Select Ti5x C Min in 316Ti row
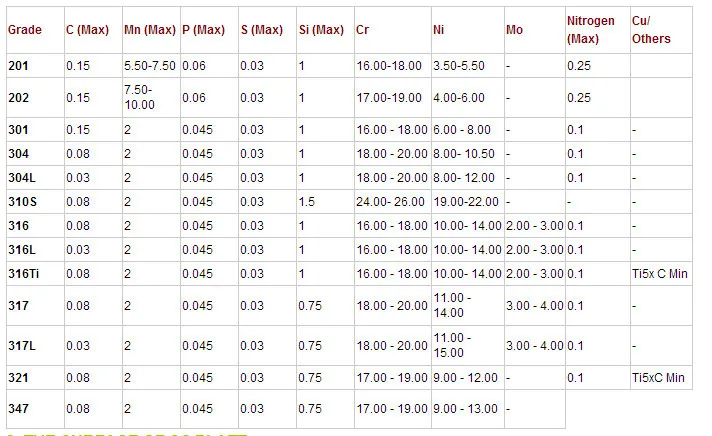The image size is (712, 436). tap(658, 273)
